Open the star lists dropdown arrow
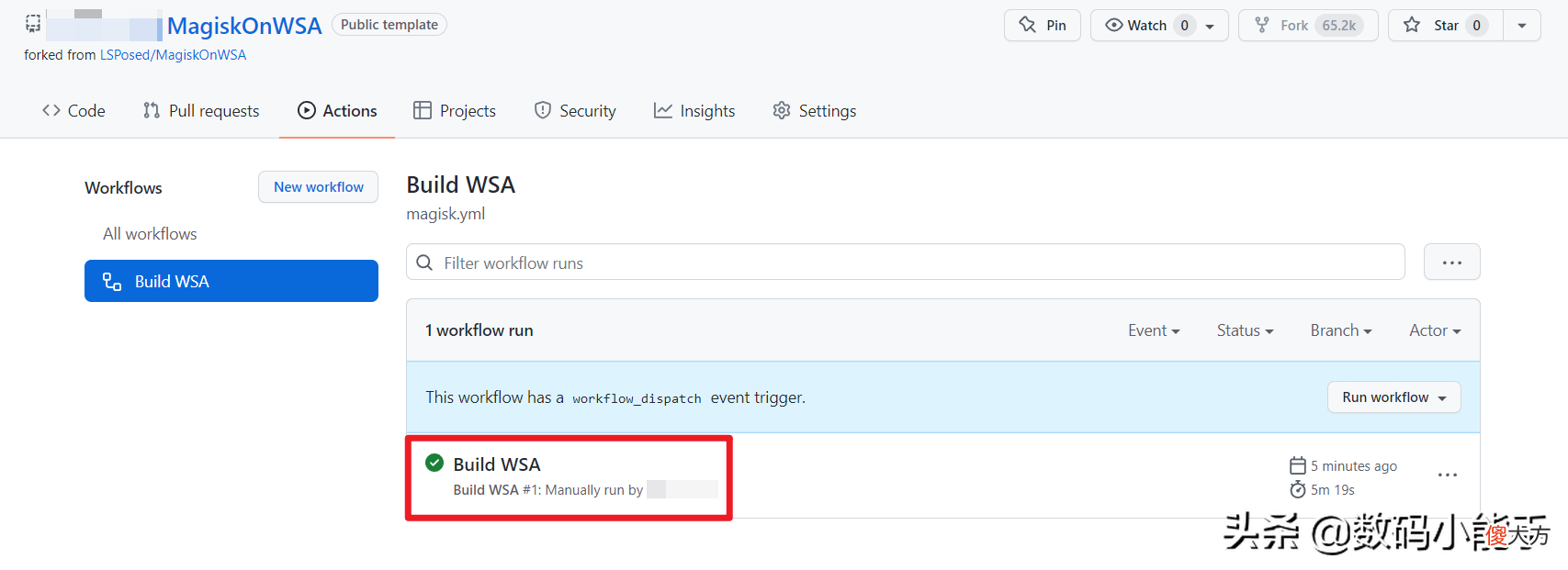The image size is (1568, 570). tap(1522, 26)
